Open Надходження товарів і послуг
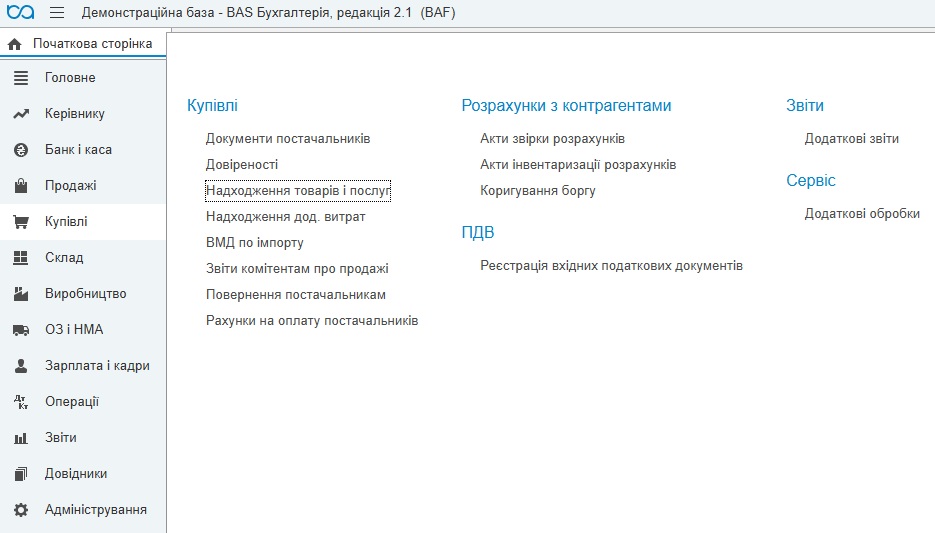Image resolution: width=935 pixels, height=533 pixels. tap(297, 191)
